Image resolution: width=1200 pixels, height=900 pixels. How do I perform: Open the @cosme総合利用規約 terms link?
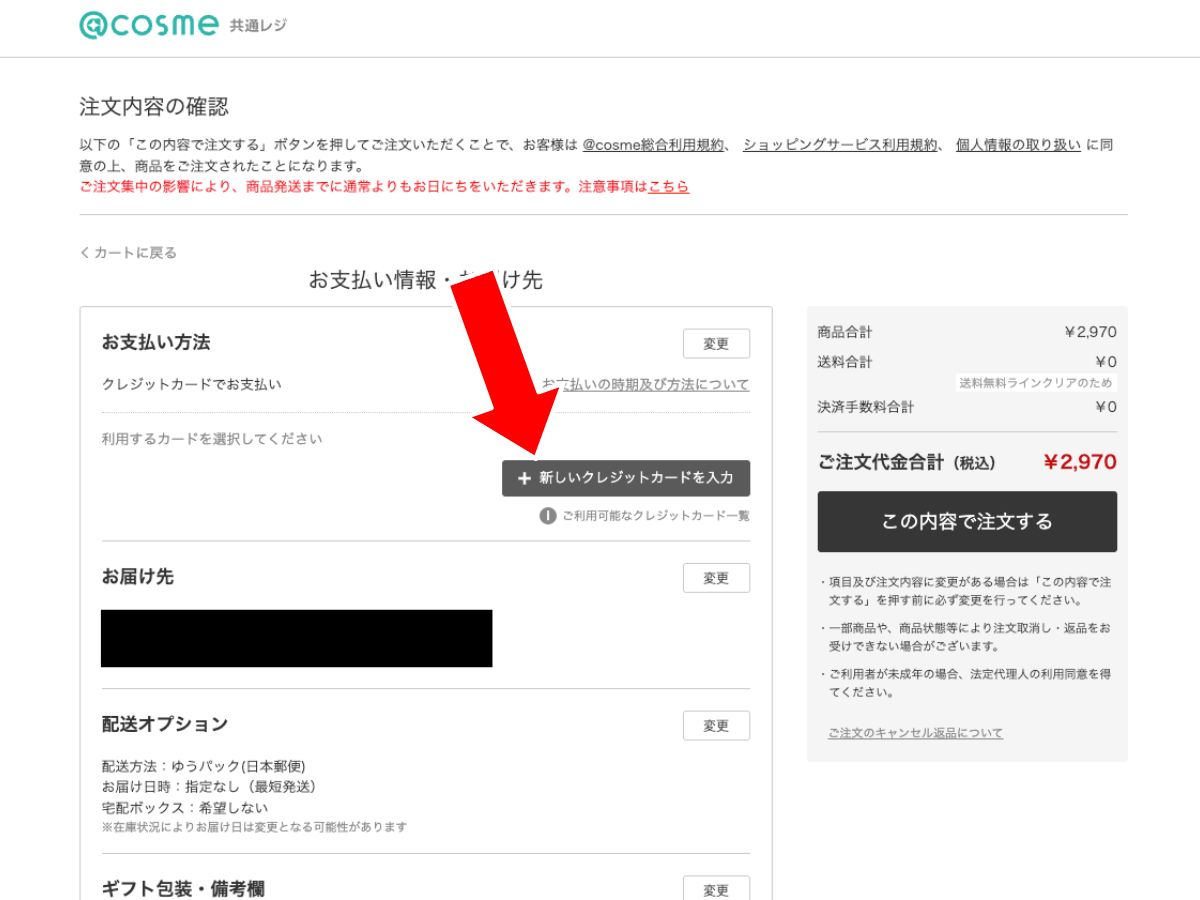[654, 145]
